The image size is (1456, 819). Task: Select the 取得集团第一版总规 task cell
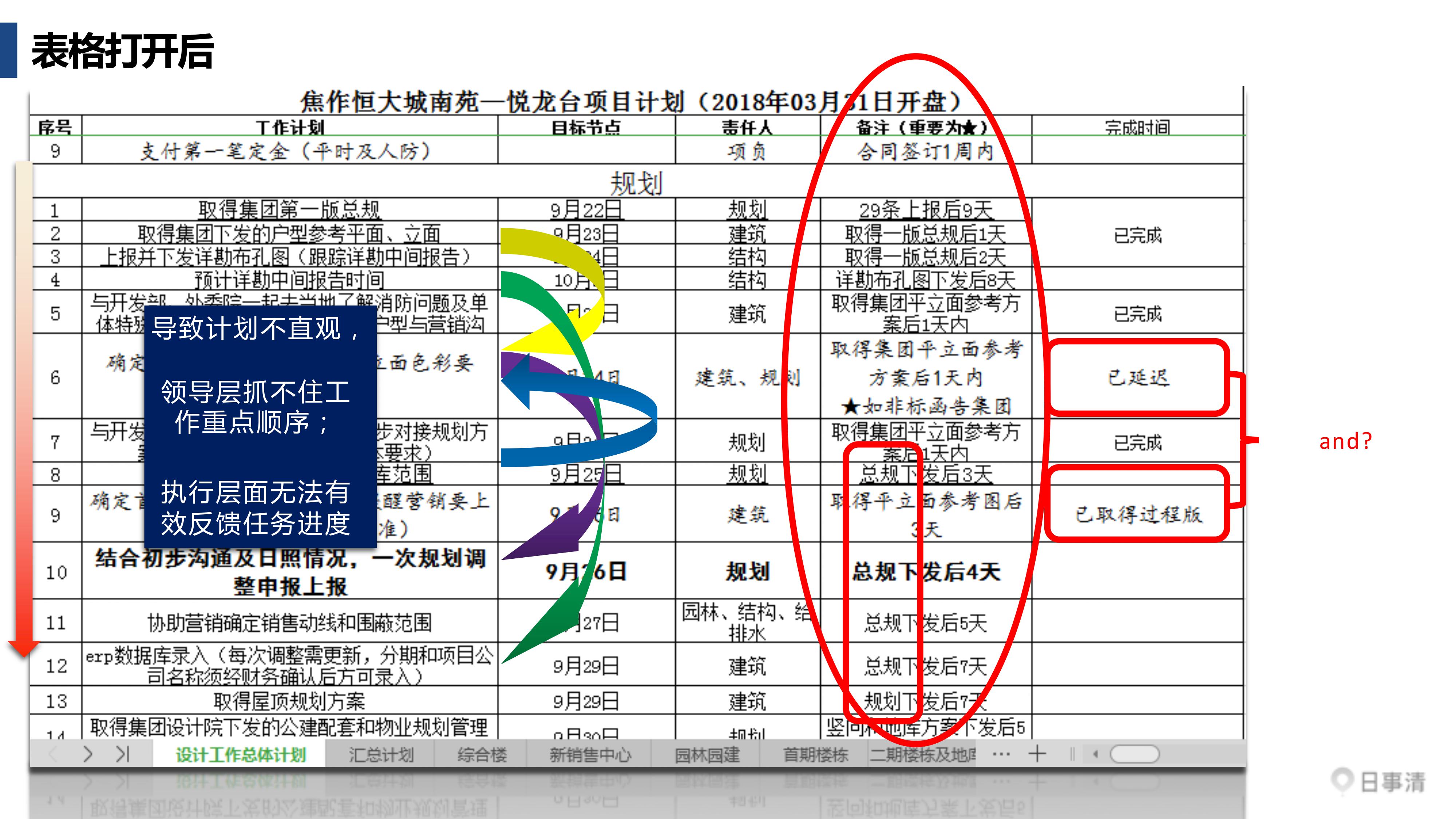(289, 210)
